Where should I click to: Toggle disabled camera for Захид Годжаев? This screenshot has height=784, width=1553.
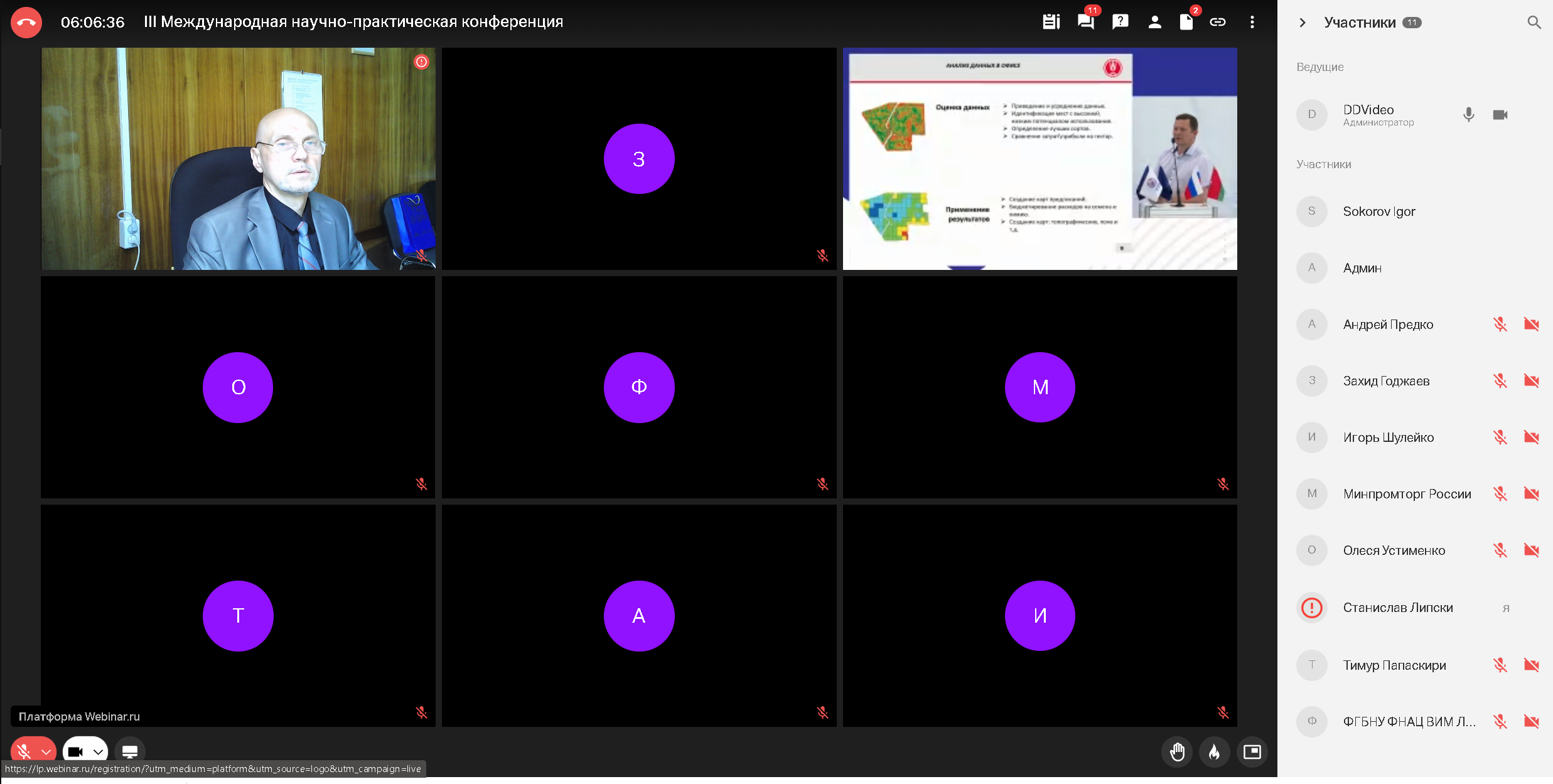coord(1532,381)
